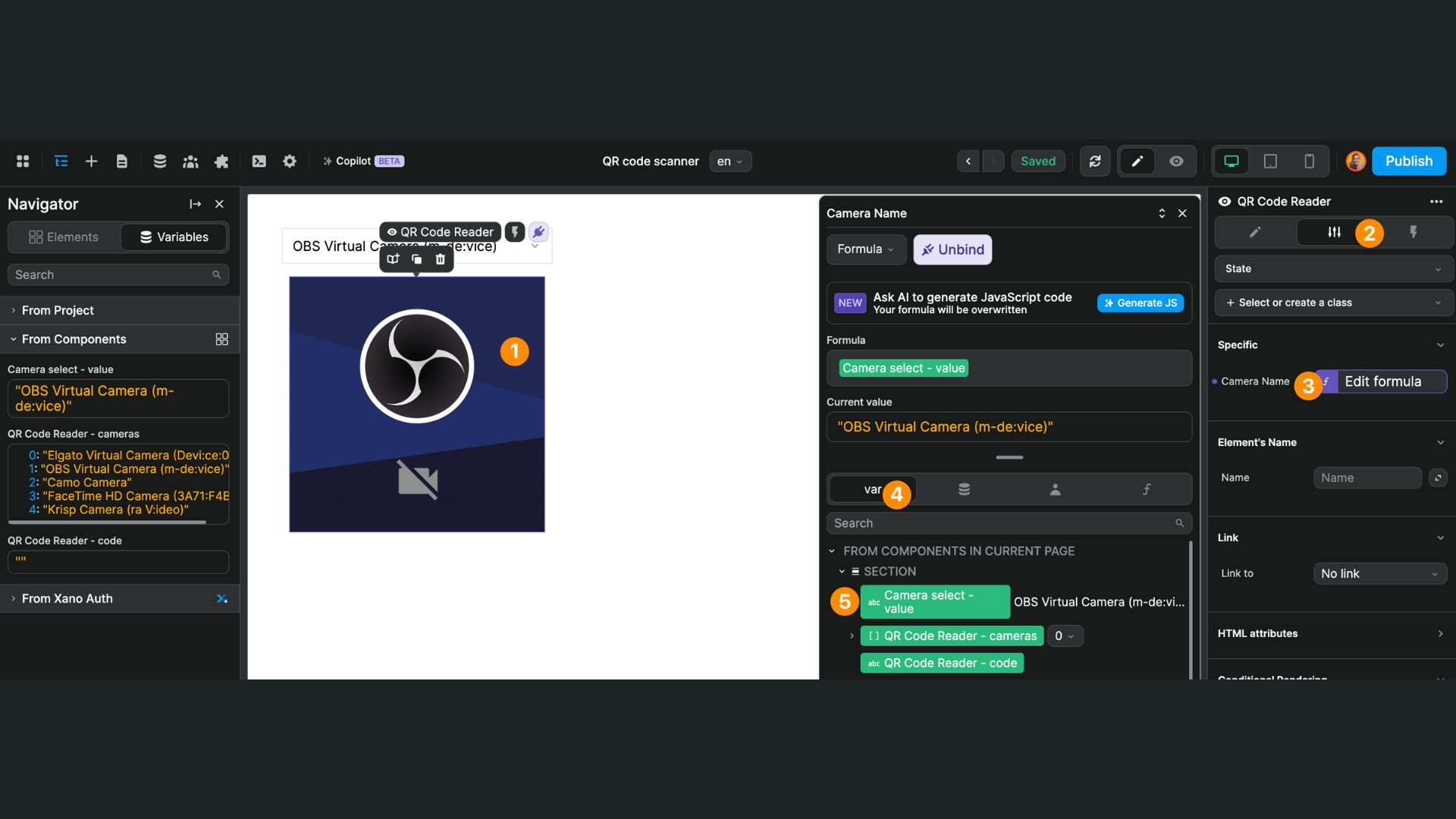Open the data sources (database) icon in toolbar
This screenshot has width=1456, height=819.
pyautogui.click(x=159, y=161)
